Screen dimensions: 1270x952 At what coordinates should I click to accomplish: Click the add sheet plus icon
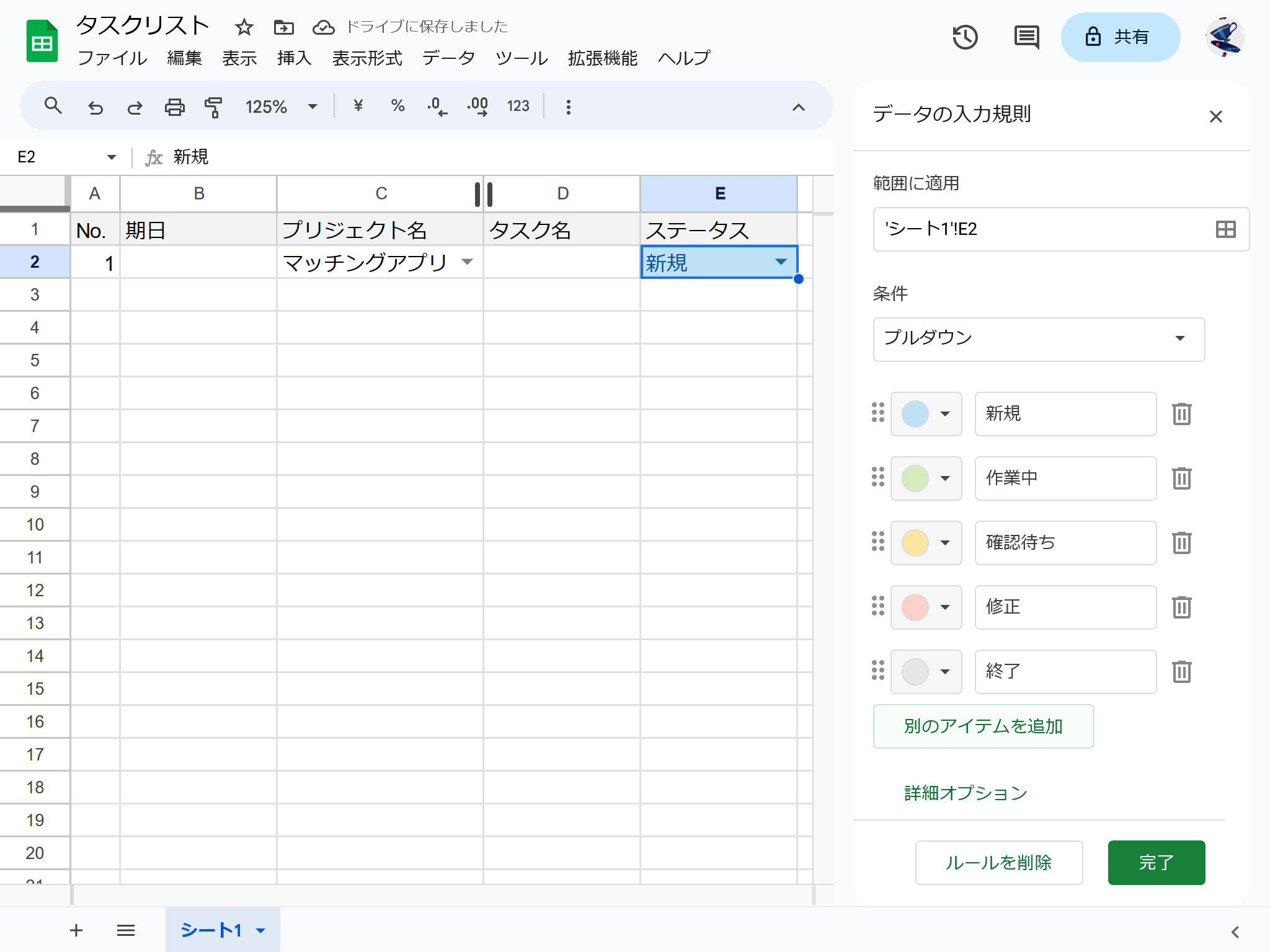coord(76,930)
